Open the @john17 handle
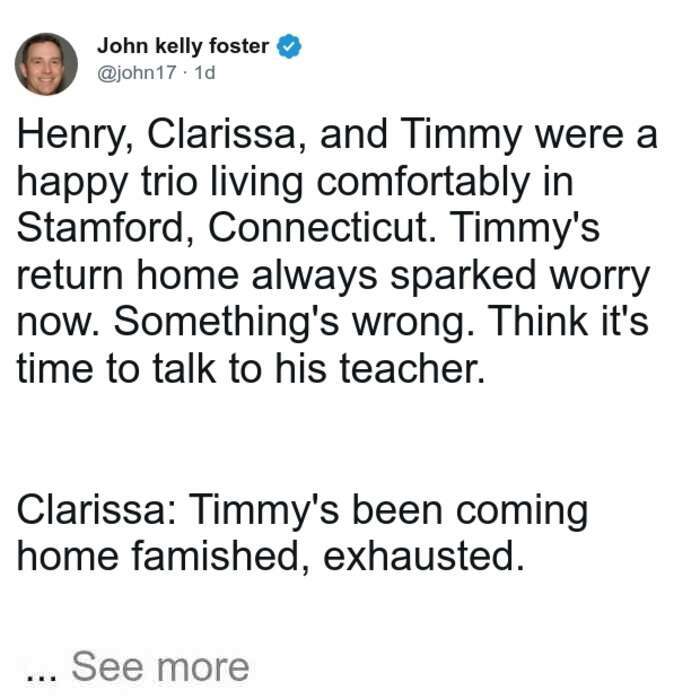The image size is (700, 700). pyautogui.click(x=137, y=72)
